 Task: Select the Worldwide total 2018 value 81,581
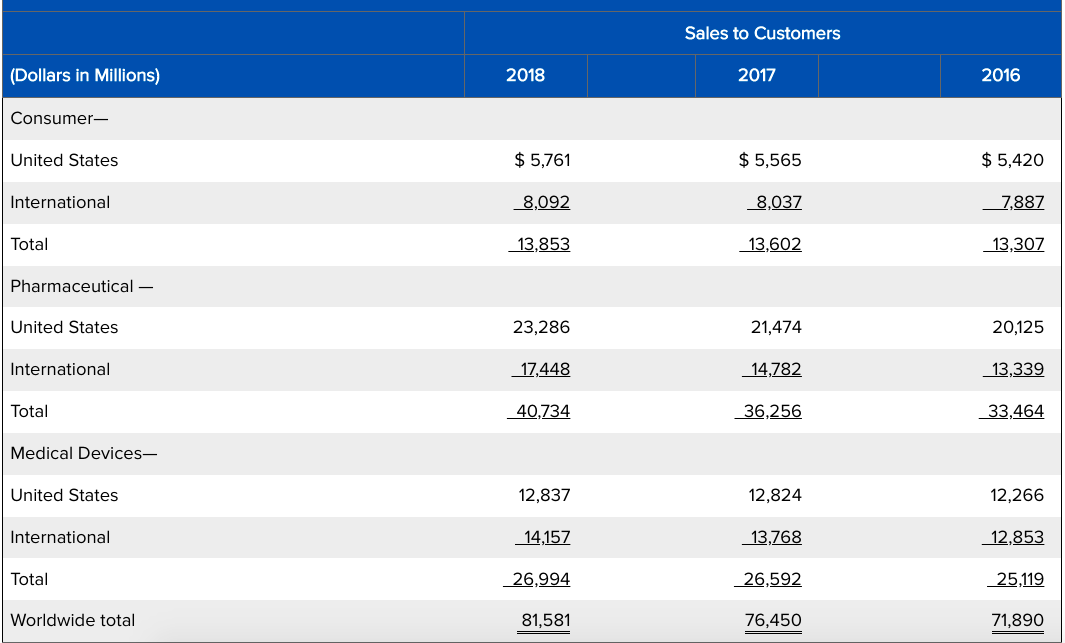pos(543,620)
